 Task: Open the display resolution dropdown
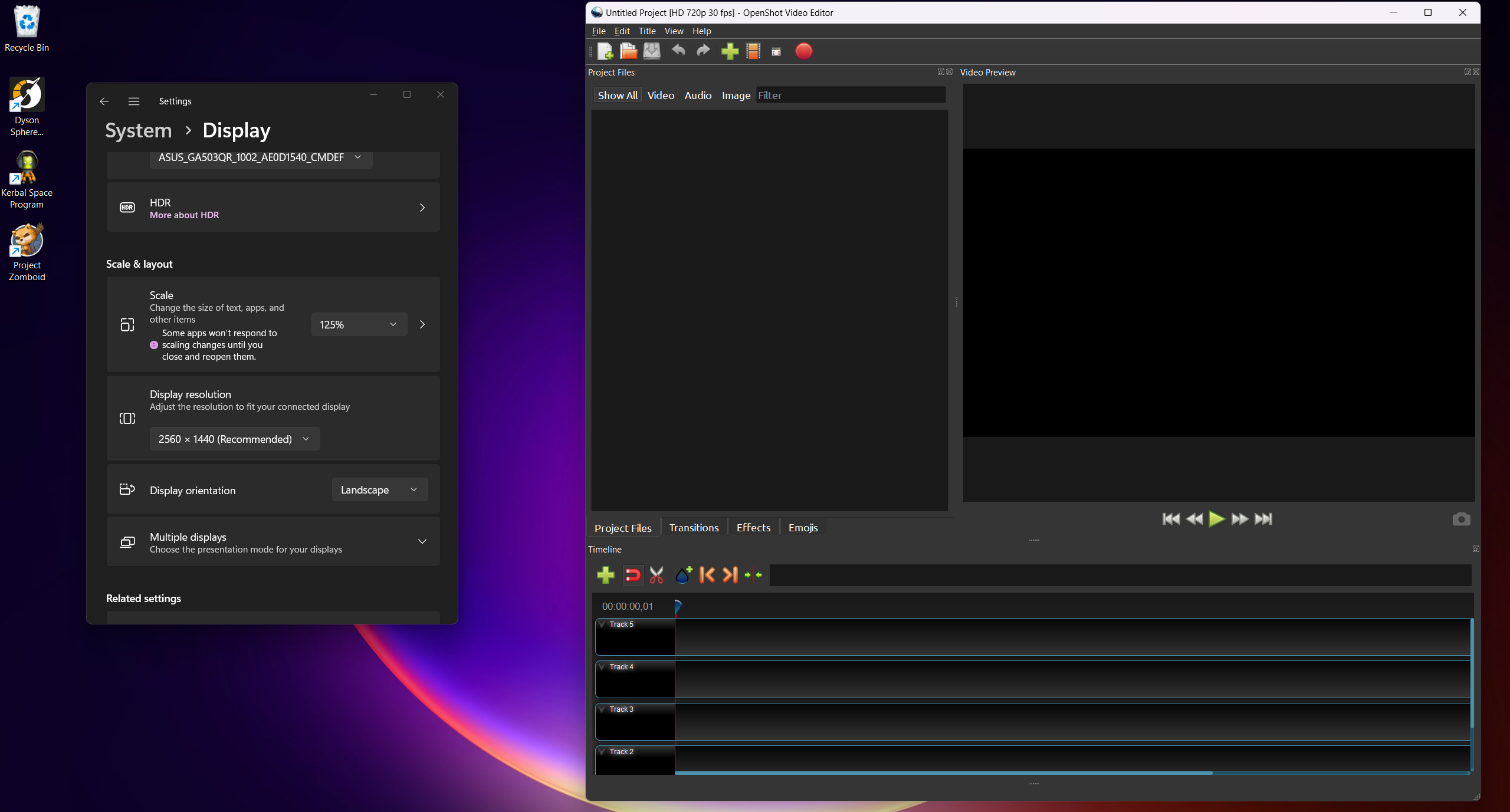234,439
